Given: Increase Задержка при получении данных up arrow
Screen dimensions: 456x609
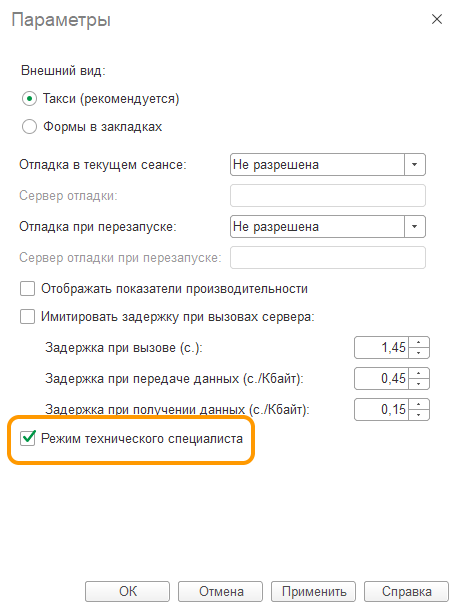Looking at the screenshot, I should [x=419, y=404].
